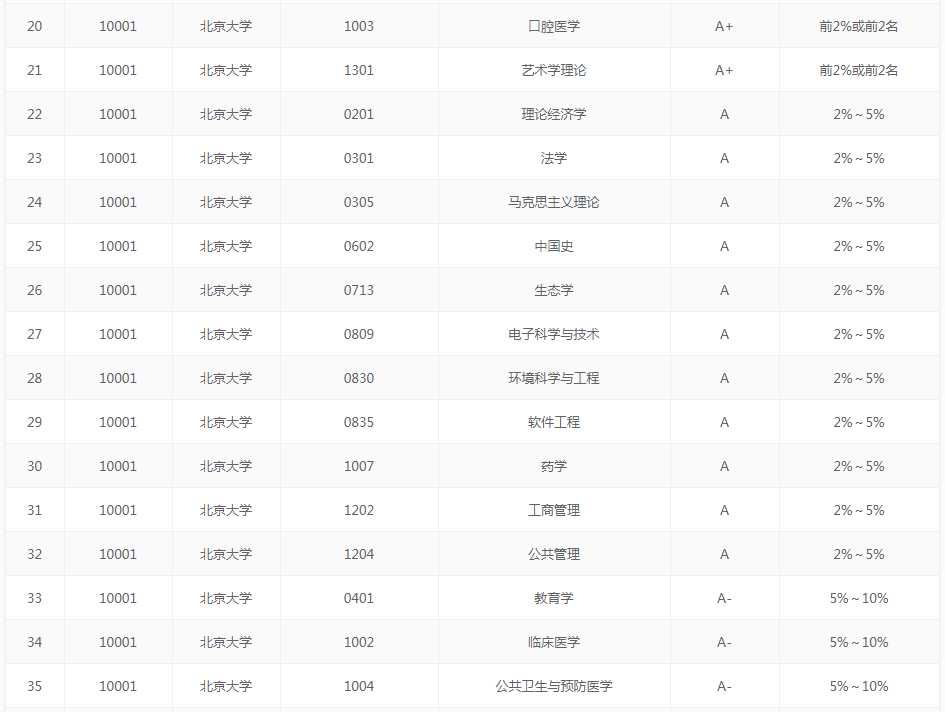
Task: Select subject code 1204
Action: pos(359,554)
